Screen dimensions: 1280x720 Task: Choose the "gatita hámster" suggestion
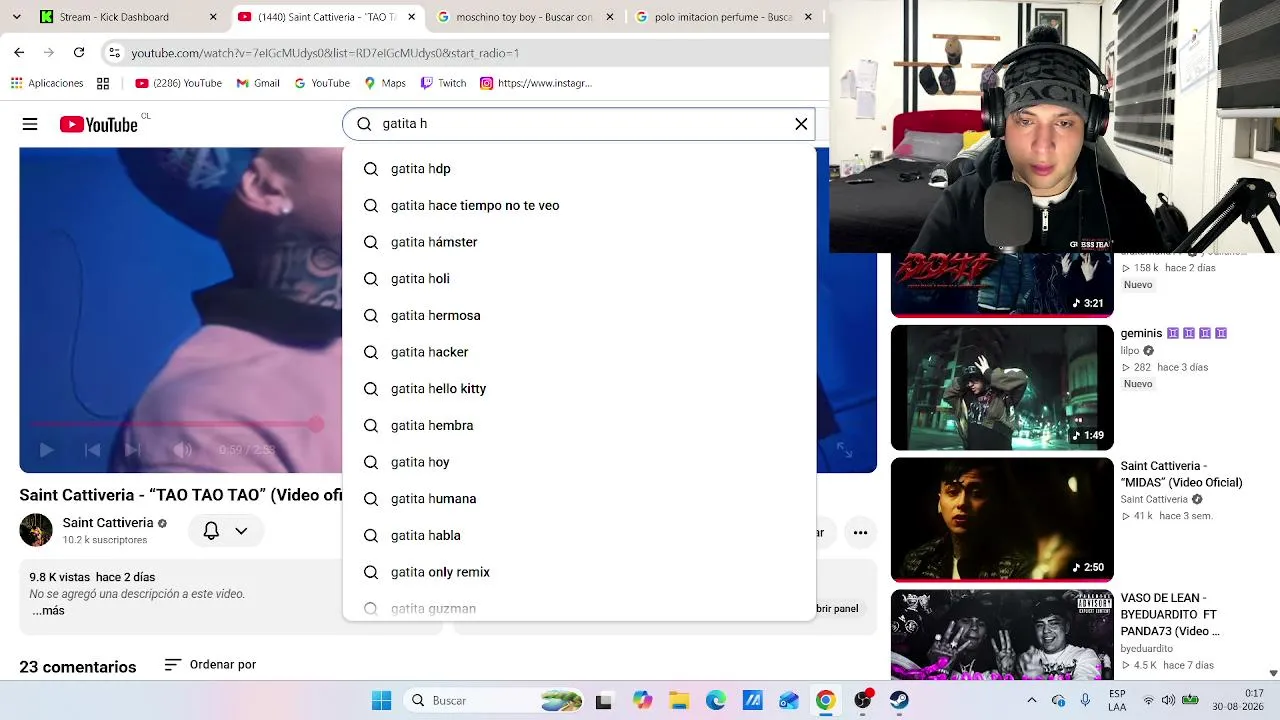[579, 242]
